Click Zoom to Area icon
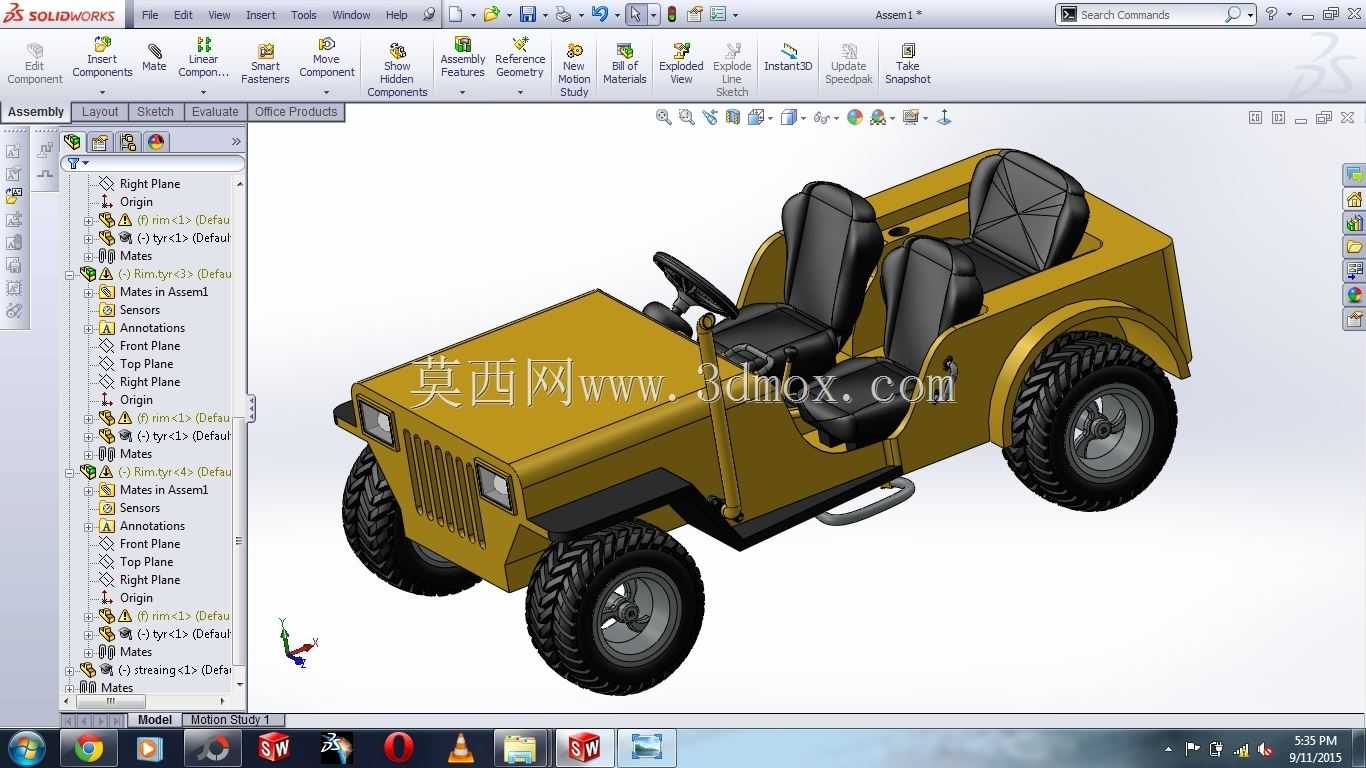Viewport: 1366px width, 768px height. click(x=686, y=118)
